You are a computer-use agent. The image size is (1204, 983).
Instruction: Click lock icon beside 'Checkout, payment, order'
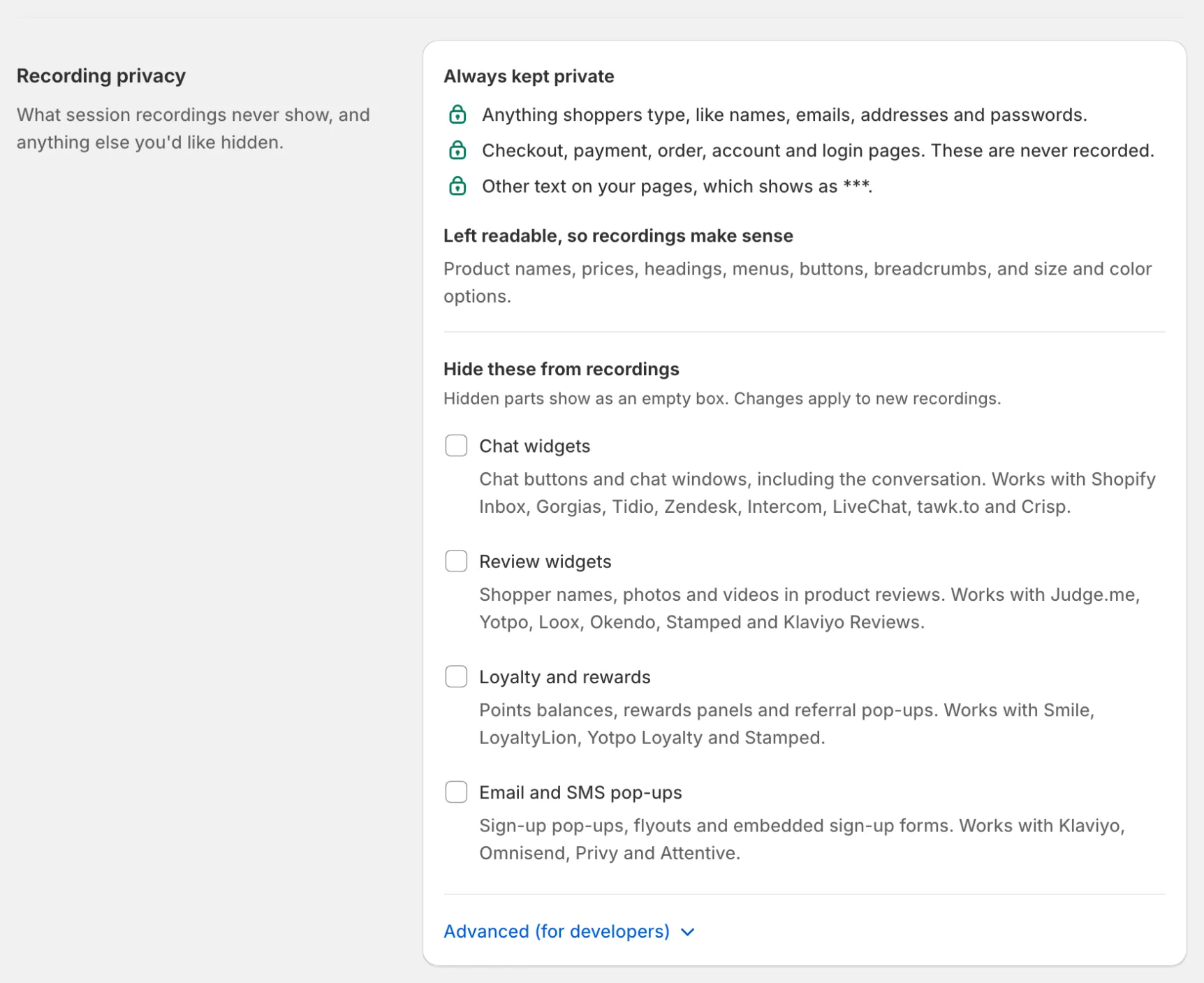click(457, 150)
